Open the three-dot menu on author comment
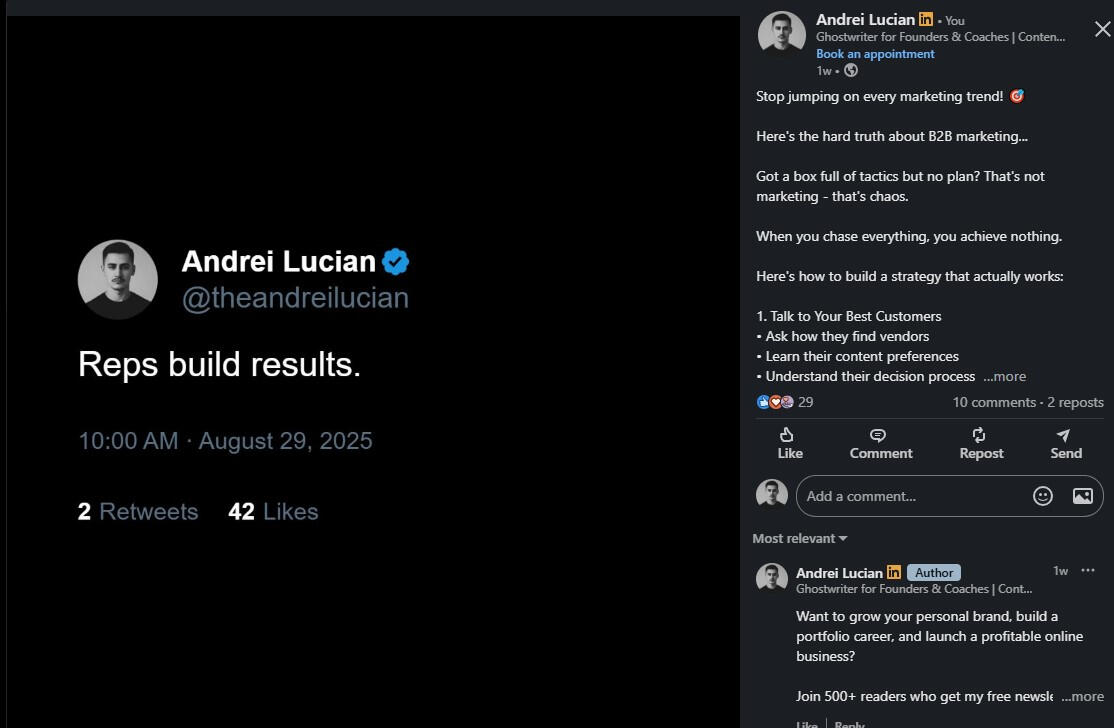Image resolution: width=1114 pixels, height=728 pixels. pos(1088,571)
